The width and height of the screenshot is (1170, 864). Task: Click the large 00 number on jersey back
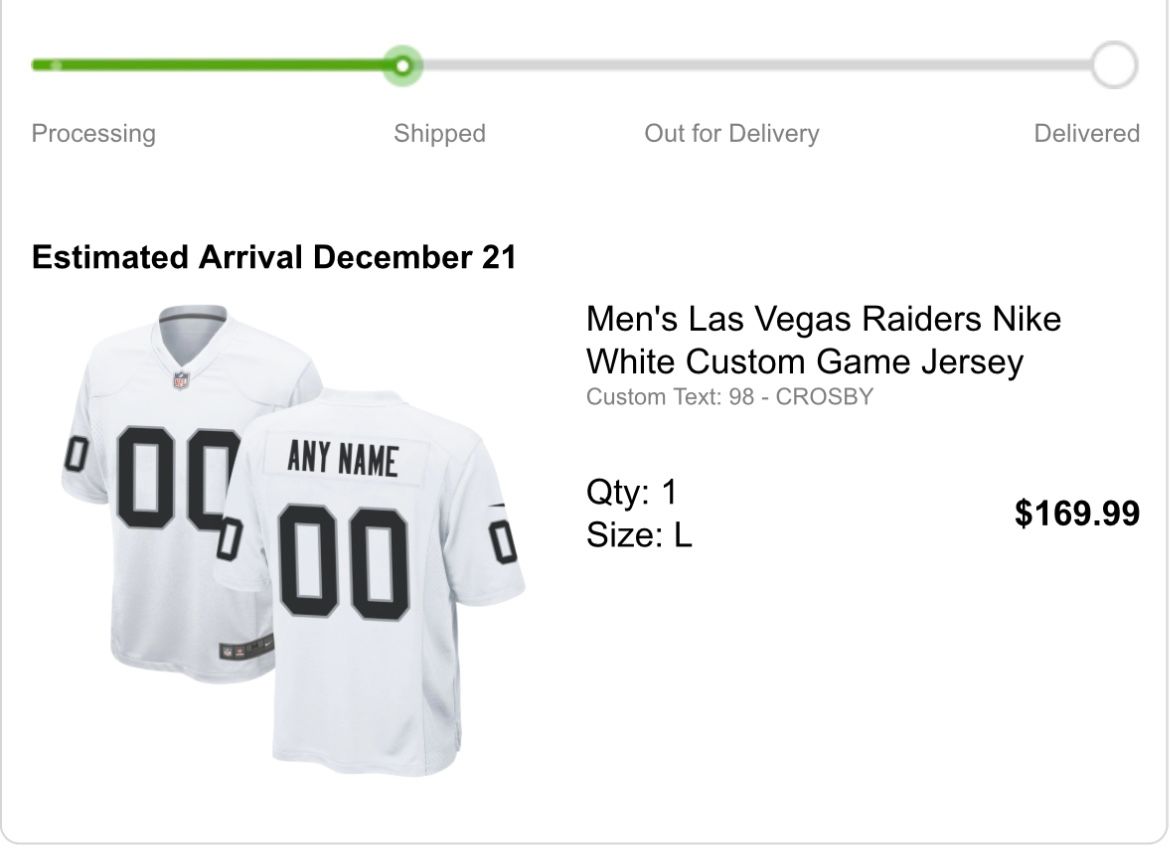pyautogui.click(x=343, y=562)
